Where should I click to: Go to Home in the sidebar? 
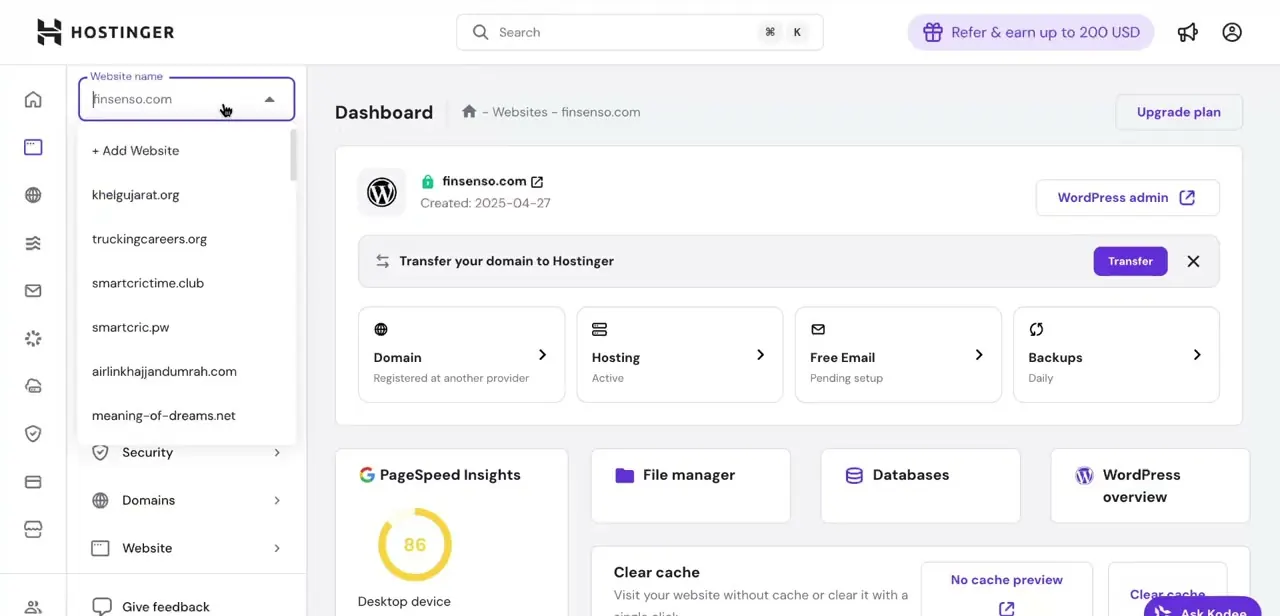point(33,99)
